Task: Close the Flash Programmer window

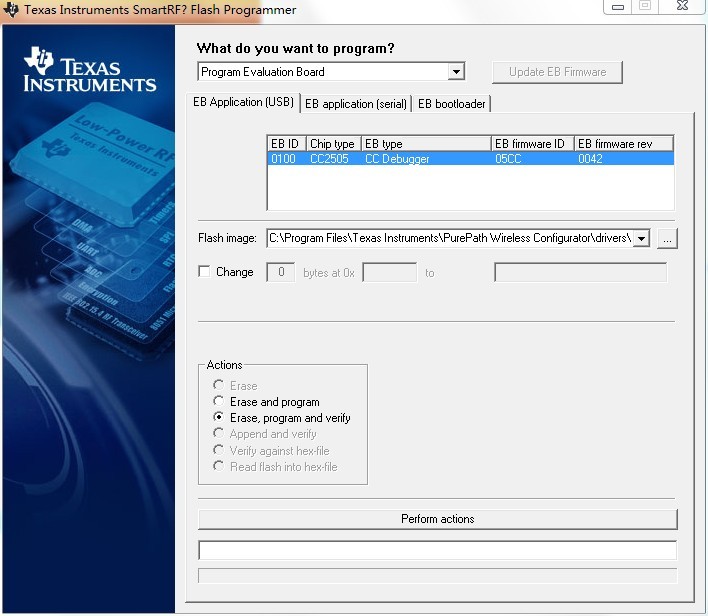Action: (x=682, y=6)
